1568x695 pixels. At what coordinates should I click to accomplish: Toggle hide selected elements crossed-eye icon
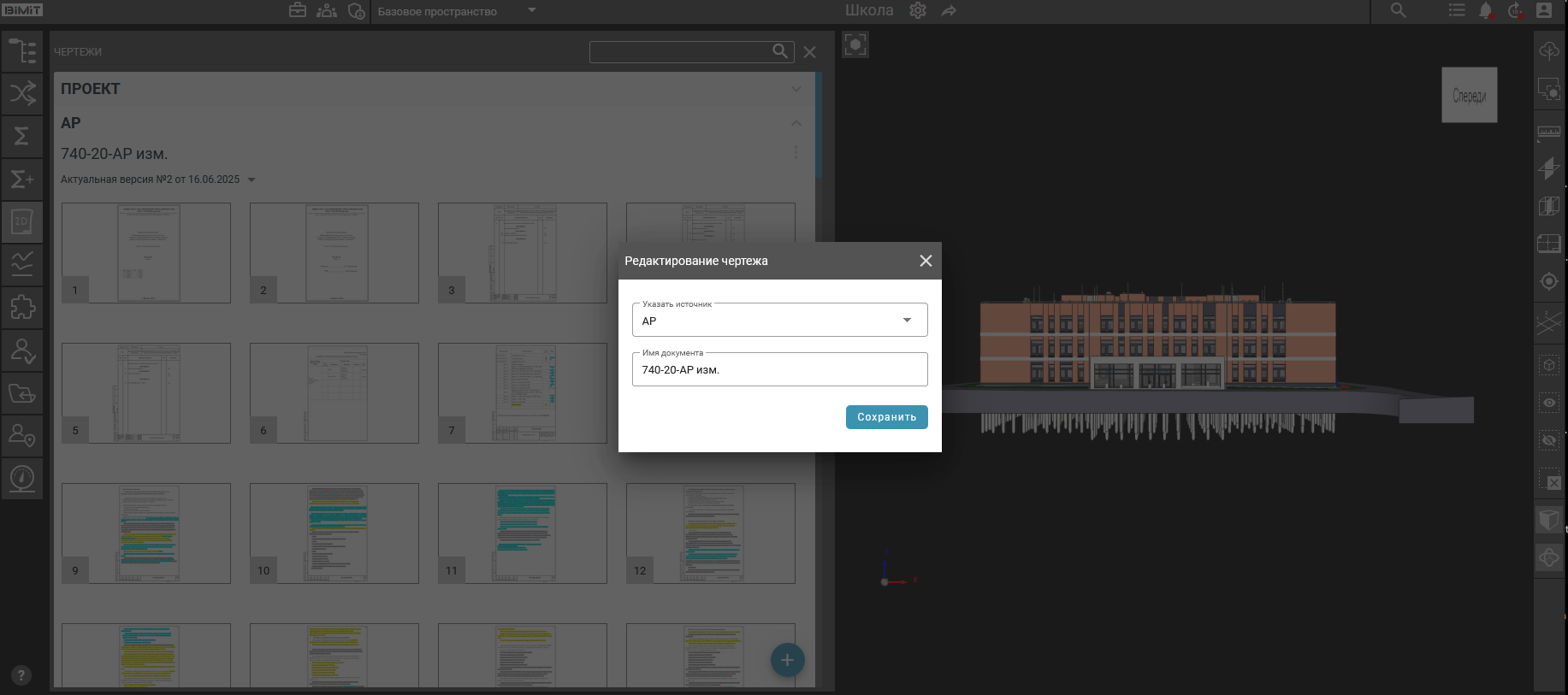click(x=1548, y=441)
